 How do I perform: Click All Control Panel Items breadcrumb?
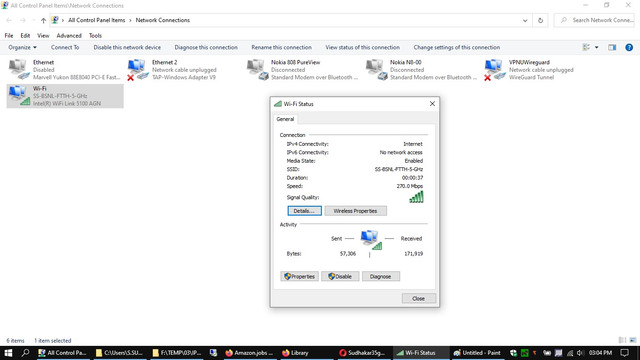coord(97,20)
